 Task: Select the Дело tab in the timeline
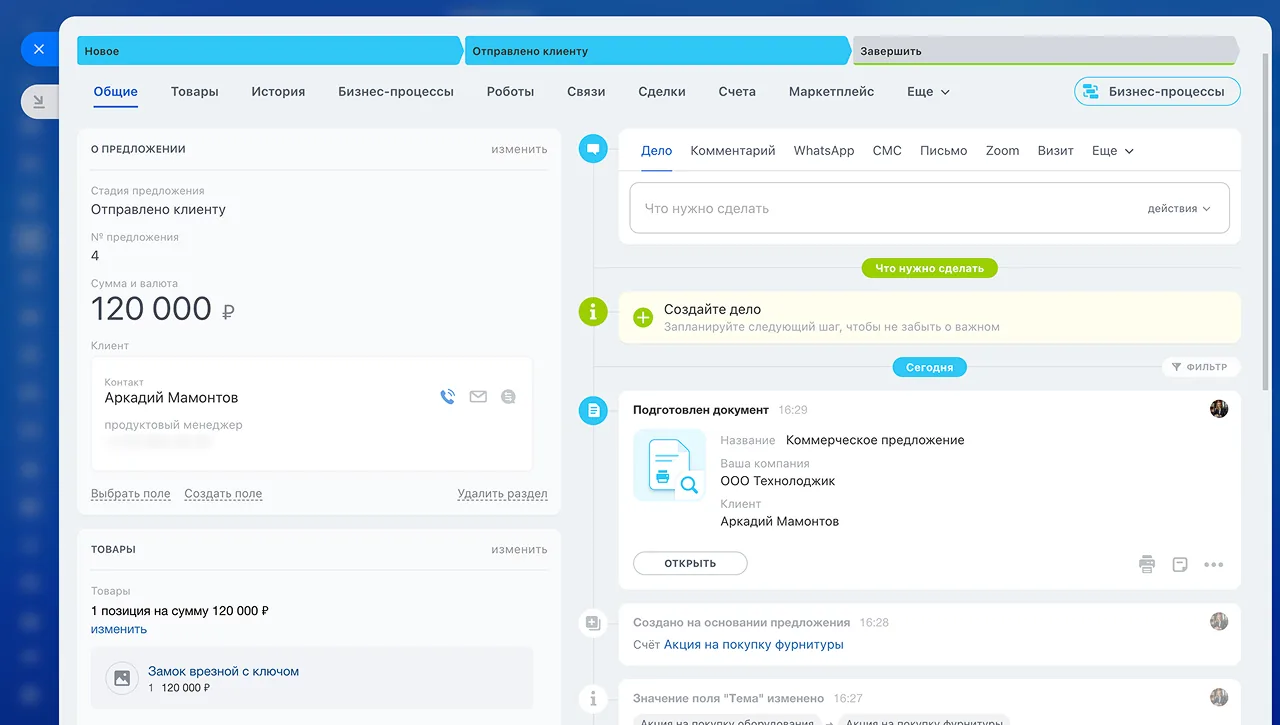coord(656,151)
